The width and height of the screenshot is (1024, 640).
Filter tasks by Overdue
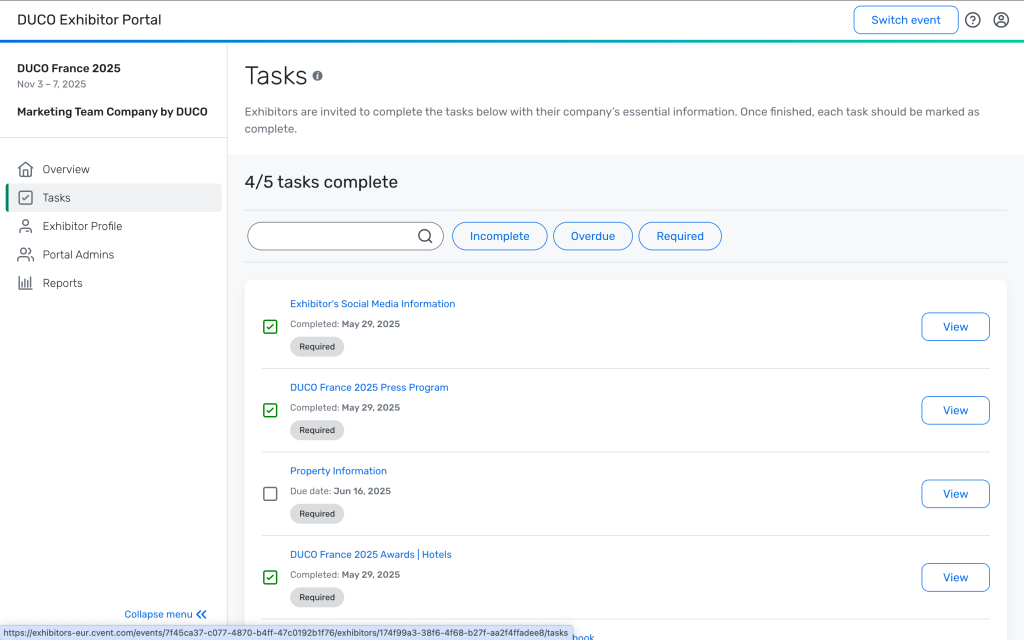coord(592,236)
